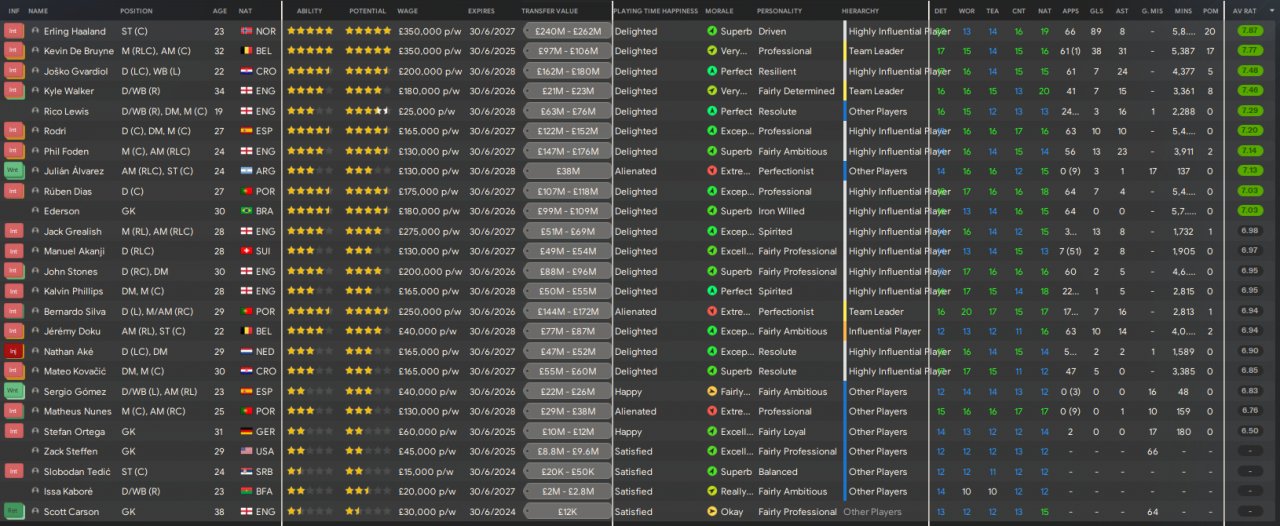Click Tedić's £20K - £50K transfer value
This screenshot has width=1280, height=526.
click(567, 471)
